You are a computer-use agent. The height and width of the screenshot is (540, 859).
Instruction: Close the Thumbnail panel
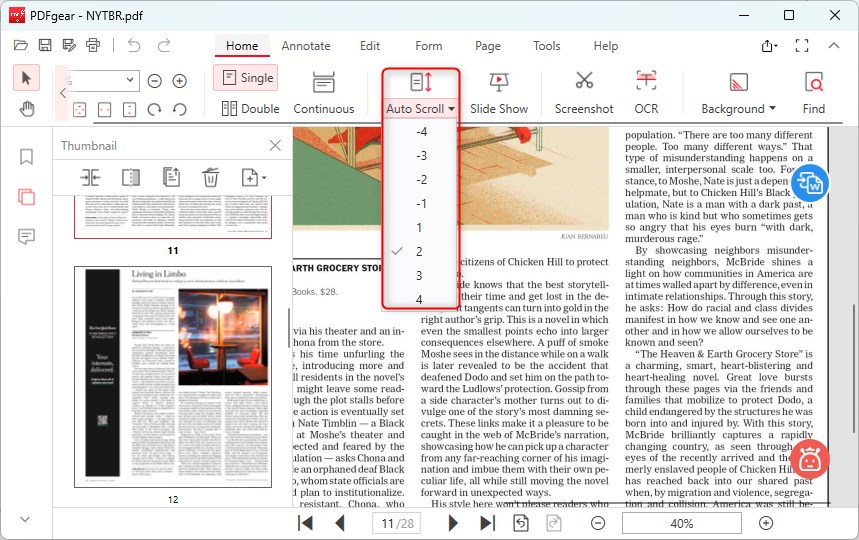click(x=275, y=145)
